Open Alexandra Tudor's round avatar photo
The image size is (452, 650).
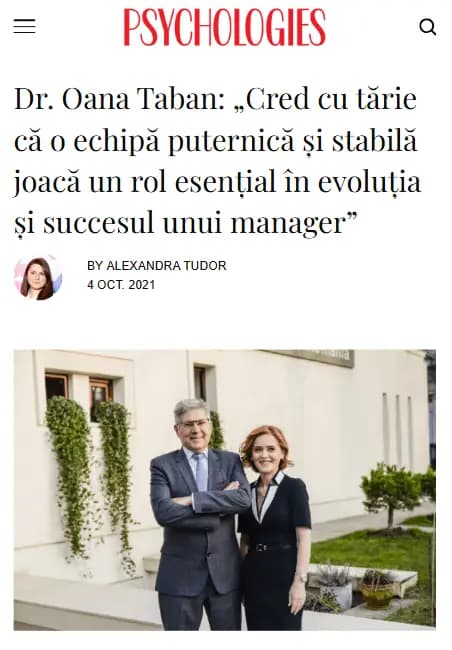[38, 277]
